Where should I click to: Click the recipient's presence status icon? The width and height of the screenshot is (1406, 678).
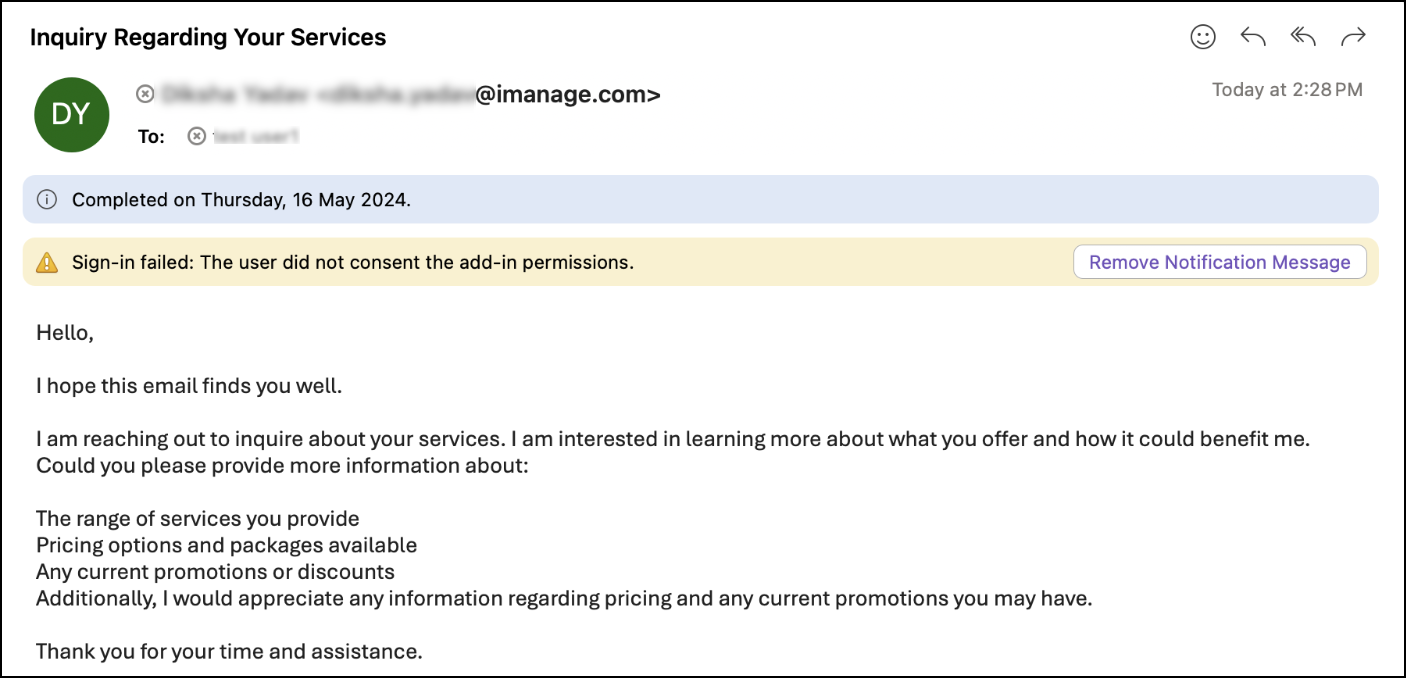tap(197, 136)
